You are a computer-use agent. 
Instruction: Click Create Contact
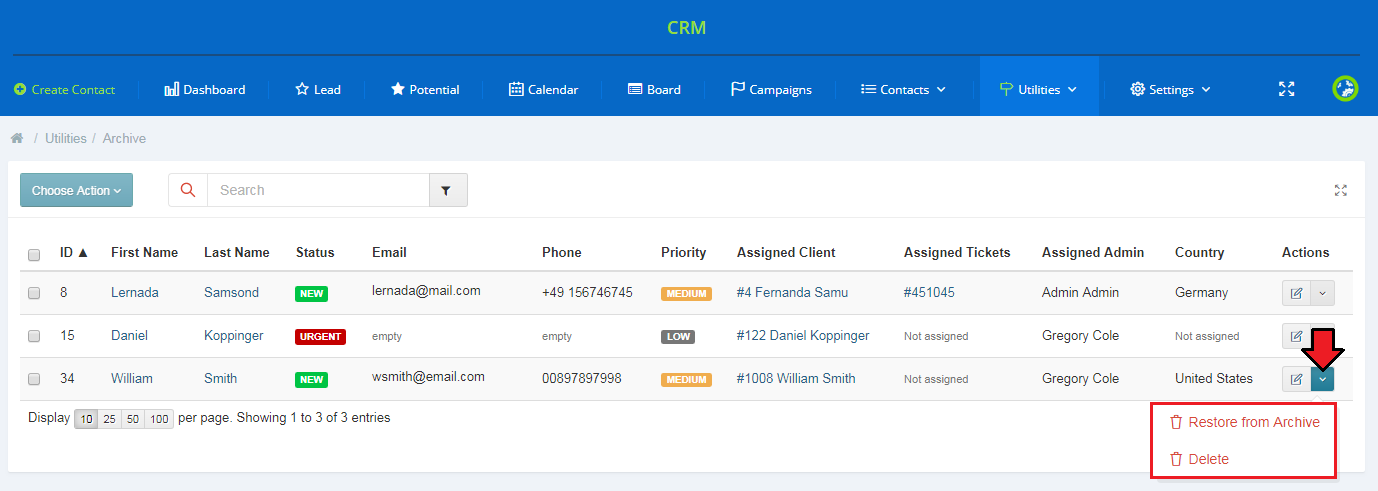(65, 89)
